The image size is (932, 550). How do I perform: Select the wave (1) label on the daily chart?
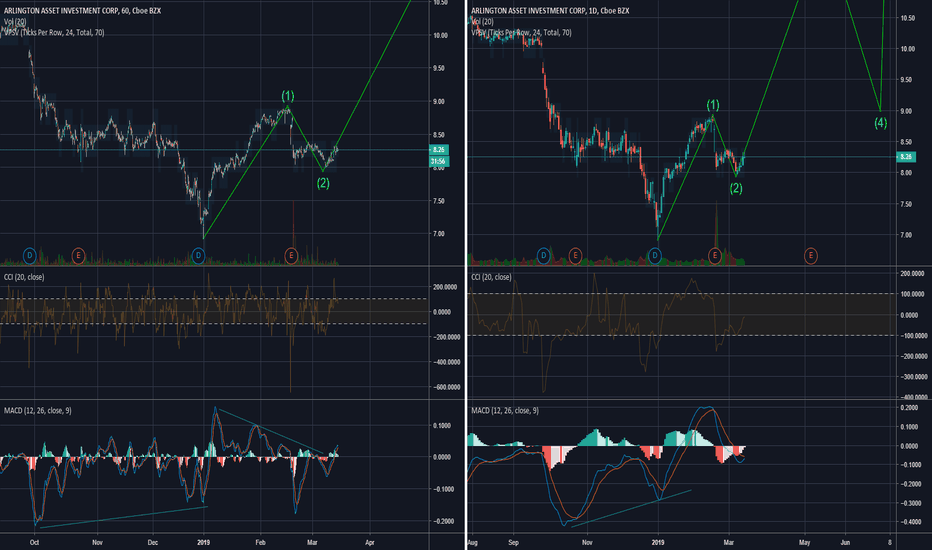click(713, 105)
